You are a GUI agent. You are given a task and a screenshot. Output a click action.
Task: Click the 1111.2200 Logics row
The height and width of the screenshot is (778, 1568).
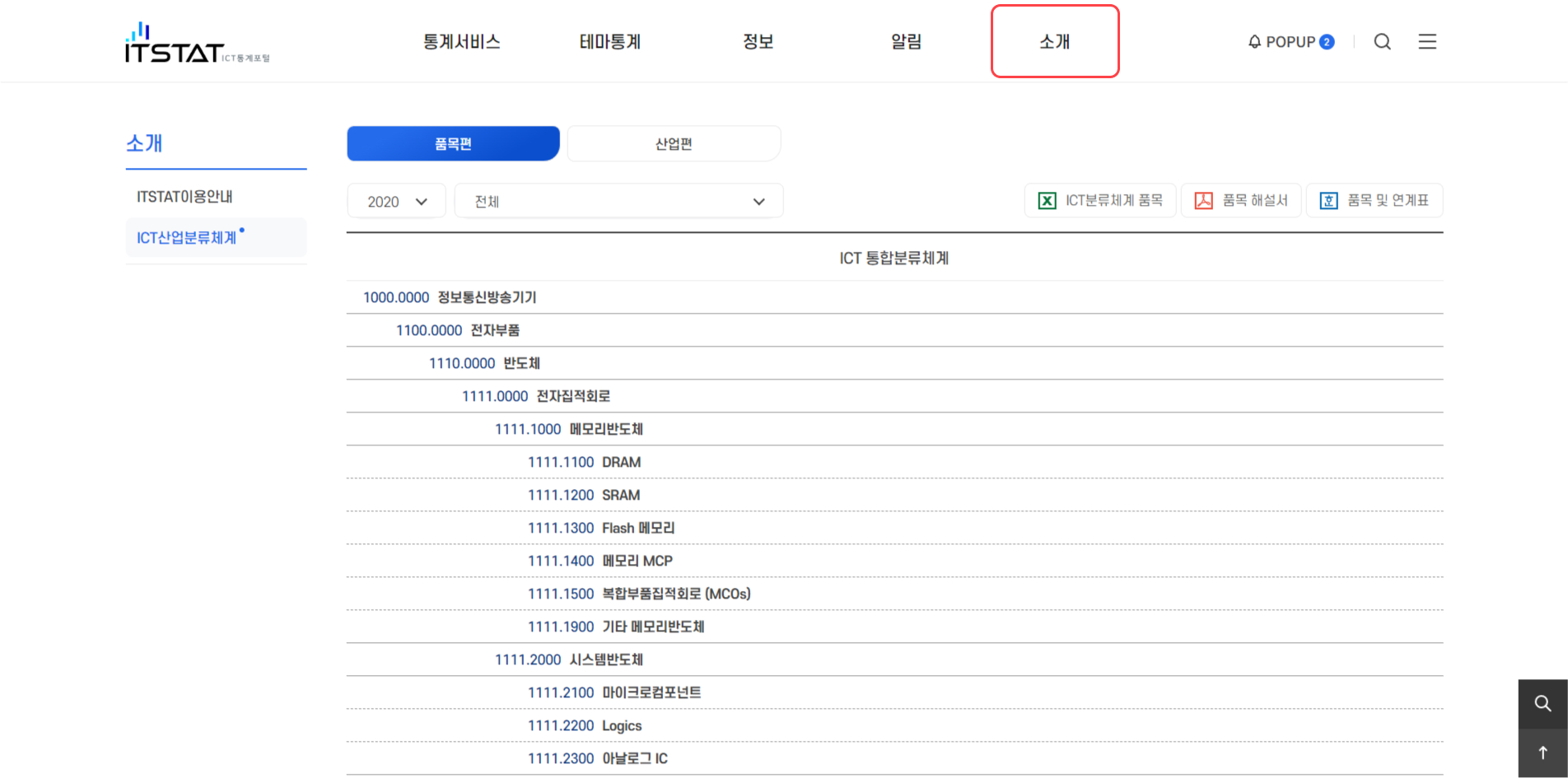[x=894, y=725]
